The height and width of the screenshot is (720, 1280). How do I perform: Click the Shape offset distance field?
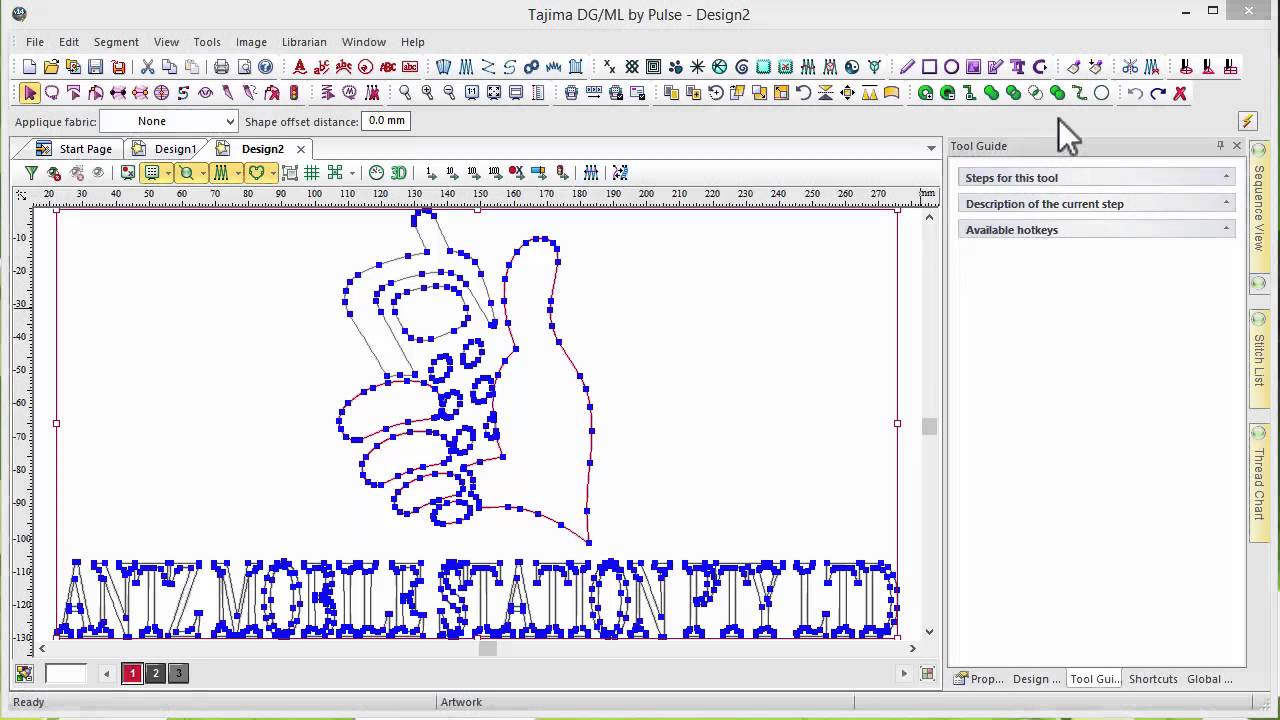[x=386, y=121]
